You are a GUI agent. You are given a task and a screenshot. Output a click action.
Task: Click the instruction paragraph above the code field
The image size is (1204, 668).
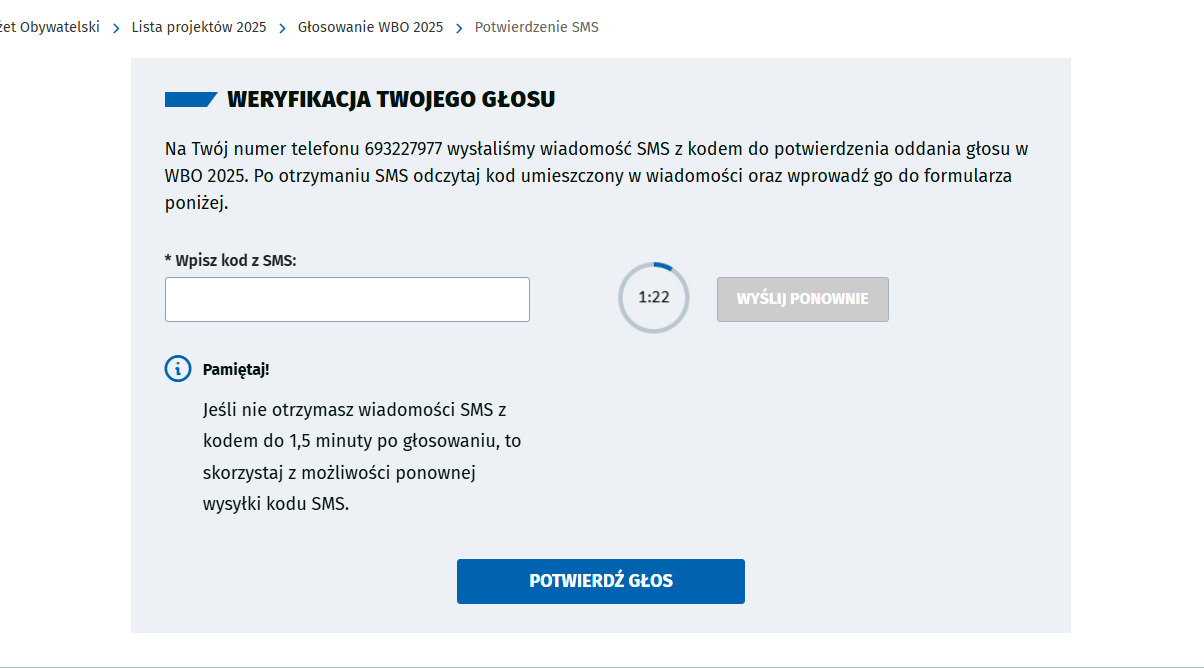click(596, 176)
